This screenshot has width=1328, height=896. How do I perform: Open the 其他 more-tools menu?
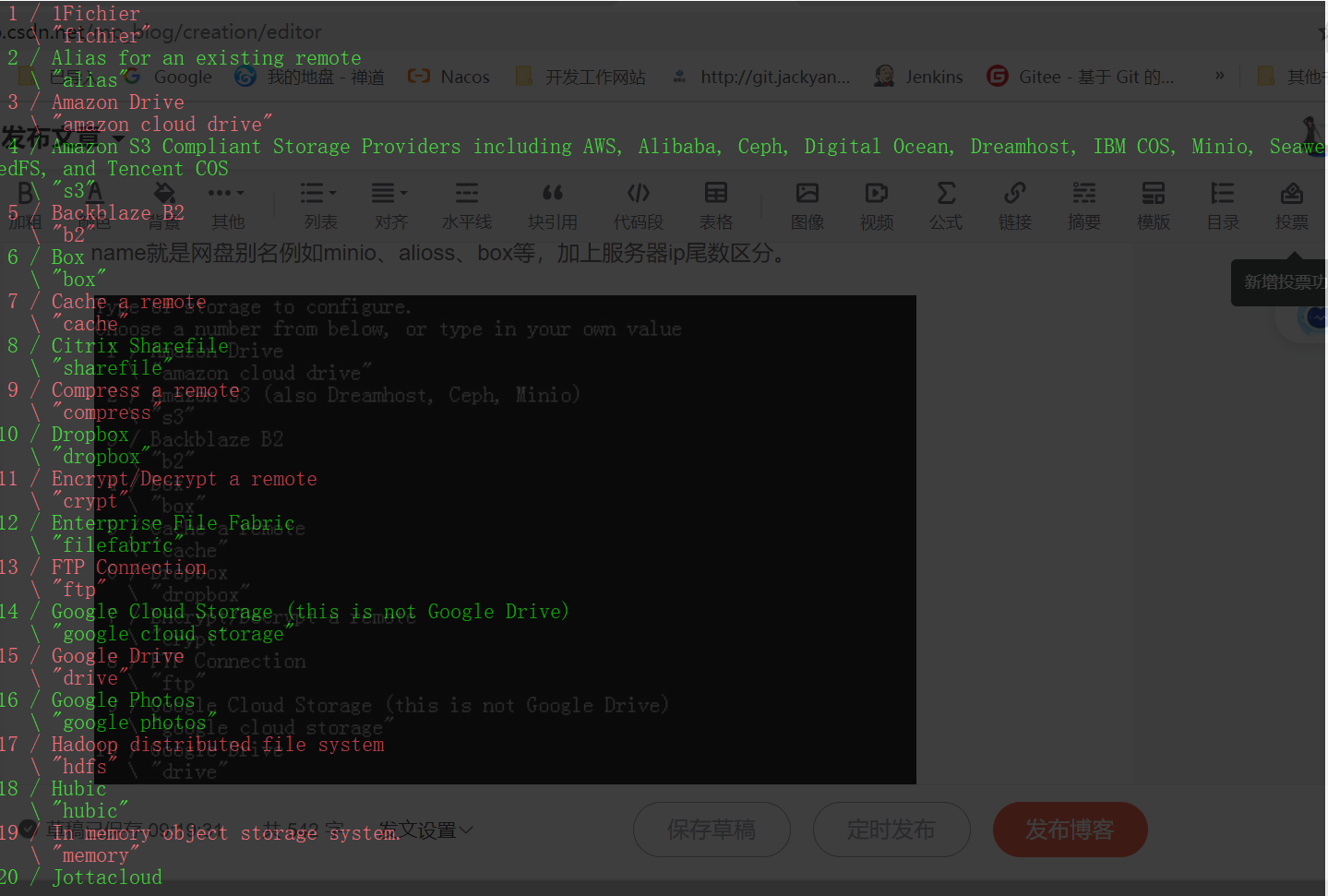tap(225, 205)
